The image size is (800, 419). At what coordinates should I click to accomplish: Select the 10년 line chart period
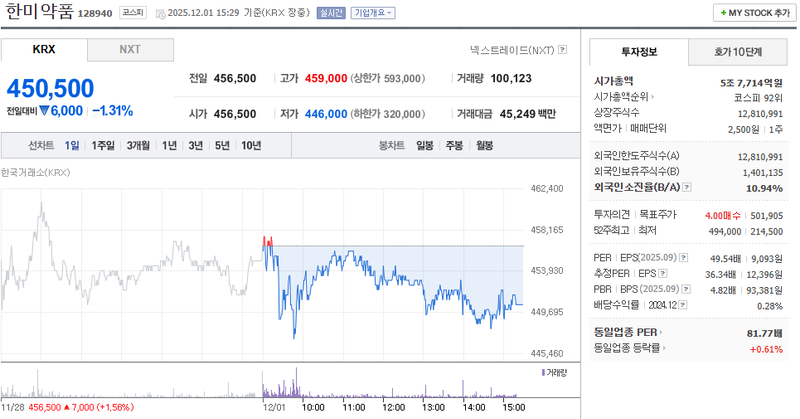(252, 145)
